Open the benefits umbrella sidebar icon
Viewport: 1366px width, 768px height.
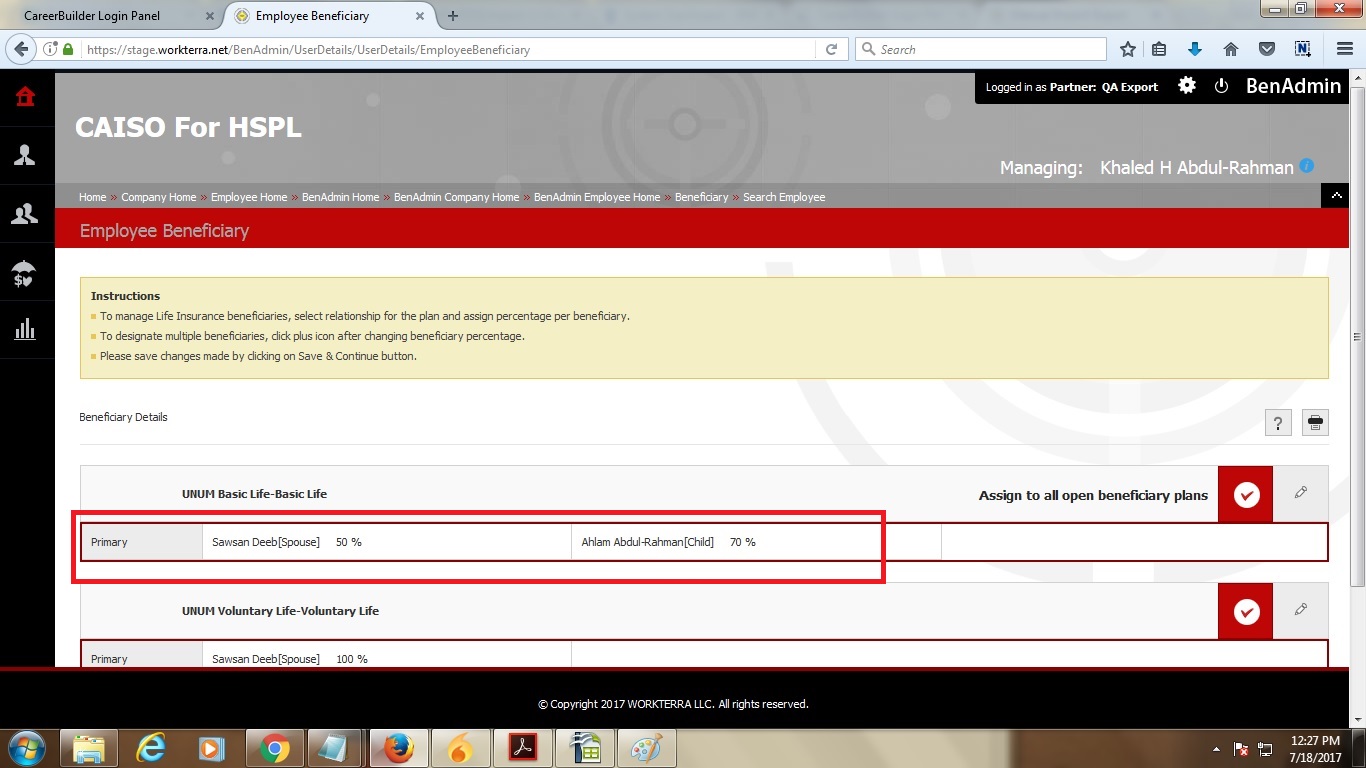25,272
